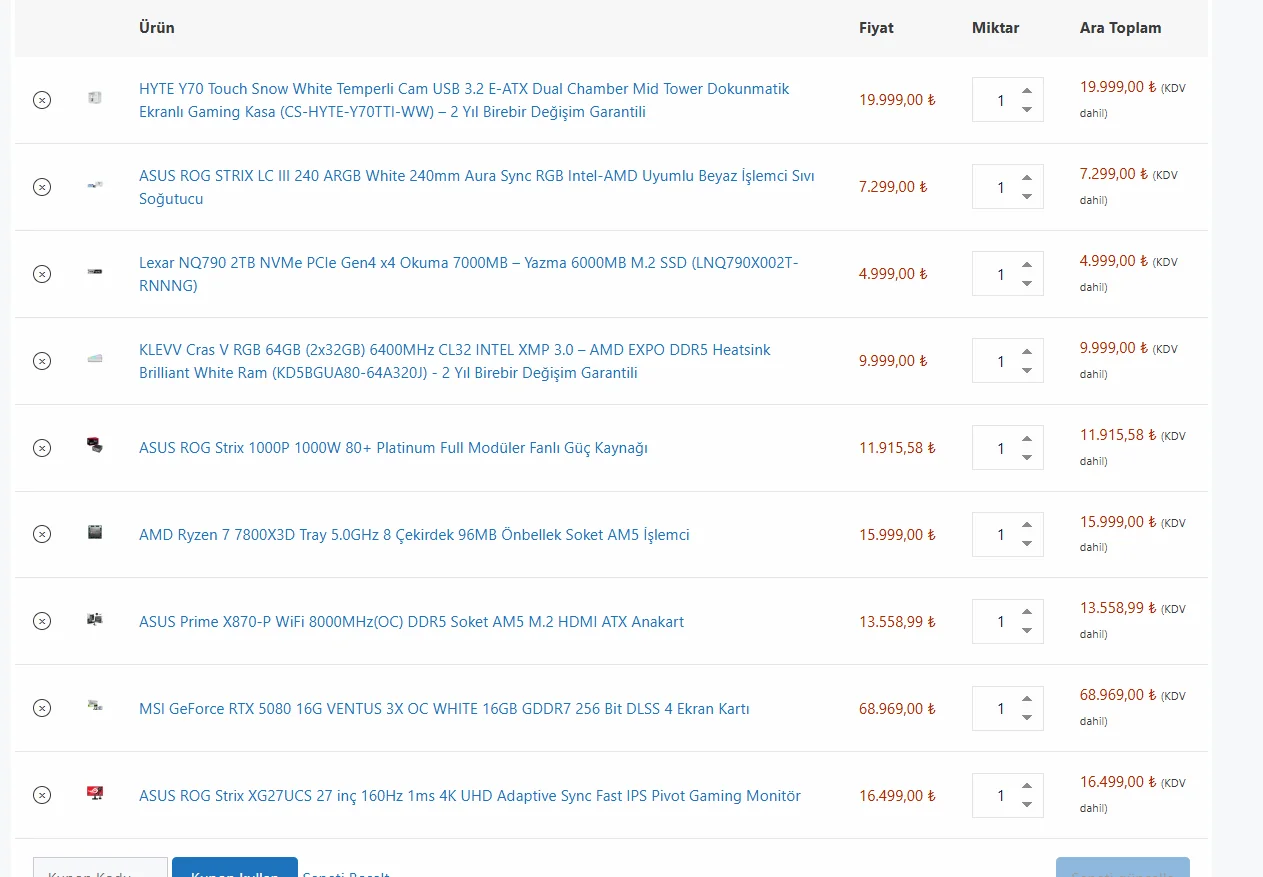Open ASUS ROG STRIX LC III cooler thumbnail
This screenshot has height=877, width=1263.
95,185
